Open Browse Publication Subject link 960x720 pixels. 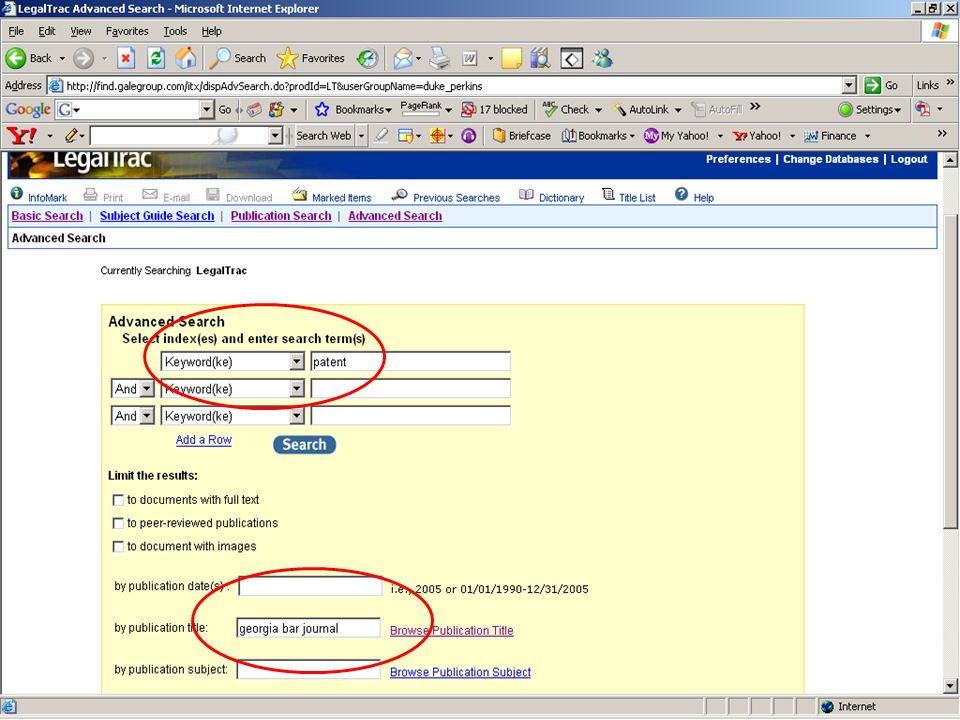[x=460, y=672]
